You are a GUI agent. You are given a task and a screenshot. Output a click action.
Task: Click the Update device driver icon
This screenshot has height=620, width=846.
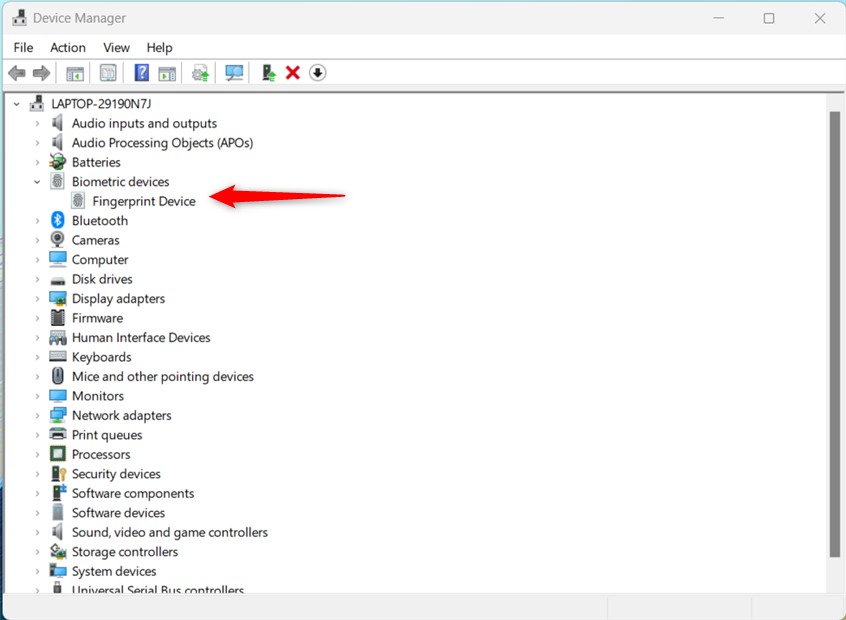[200, 73]
